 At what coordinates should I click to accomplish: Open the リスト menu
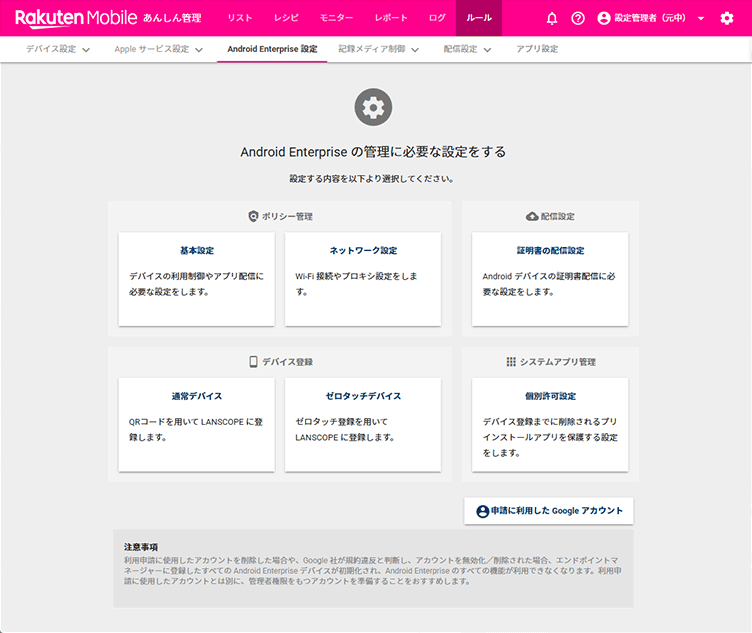(240, 18)
